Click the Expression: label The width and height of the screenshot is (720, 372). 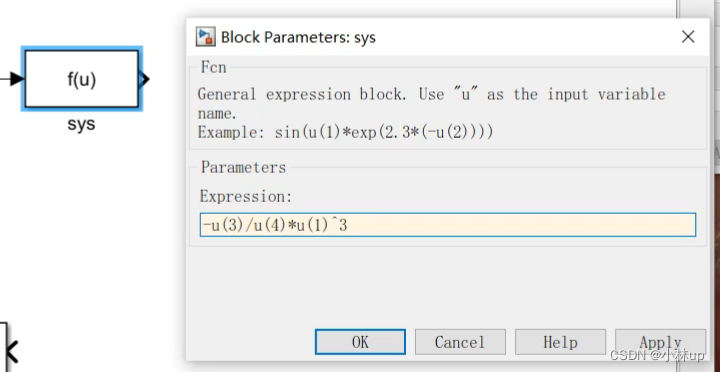(x=246, y=197)
